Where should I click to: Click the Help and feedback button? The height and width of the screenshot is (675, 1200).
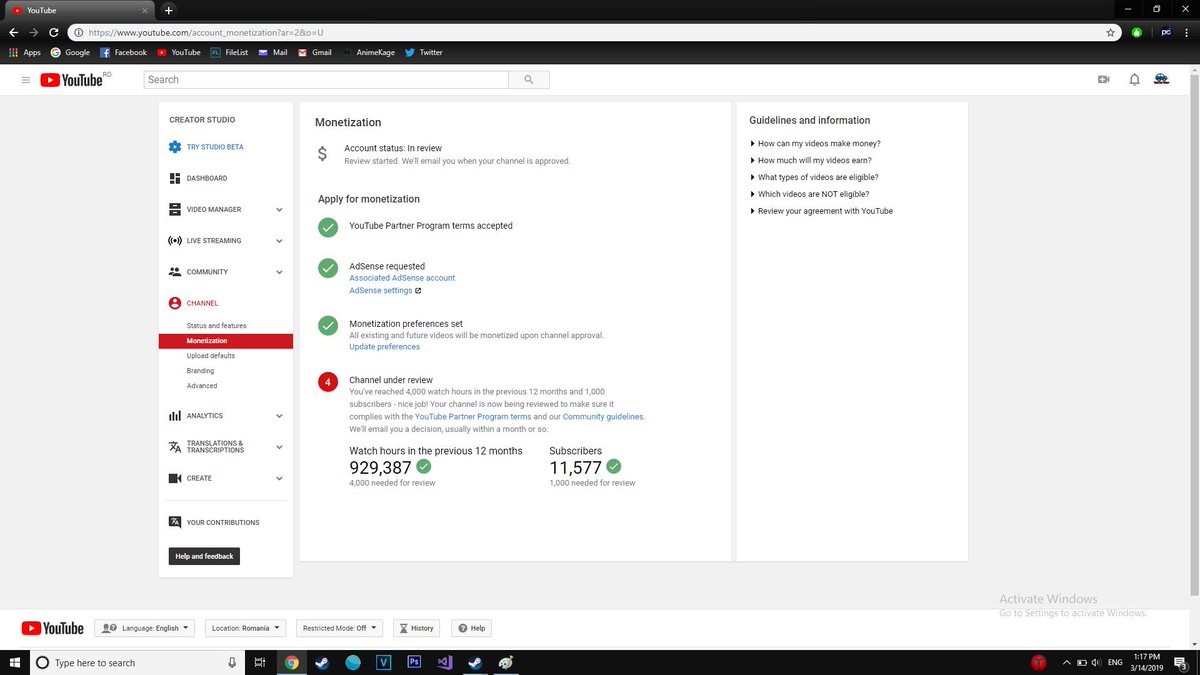[204, 556]
